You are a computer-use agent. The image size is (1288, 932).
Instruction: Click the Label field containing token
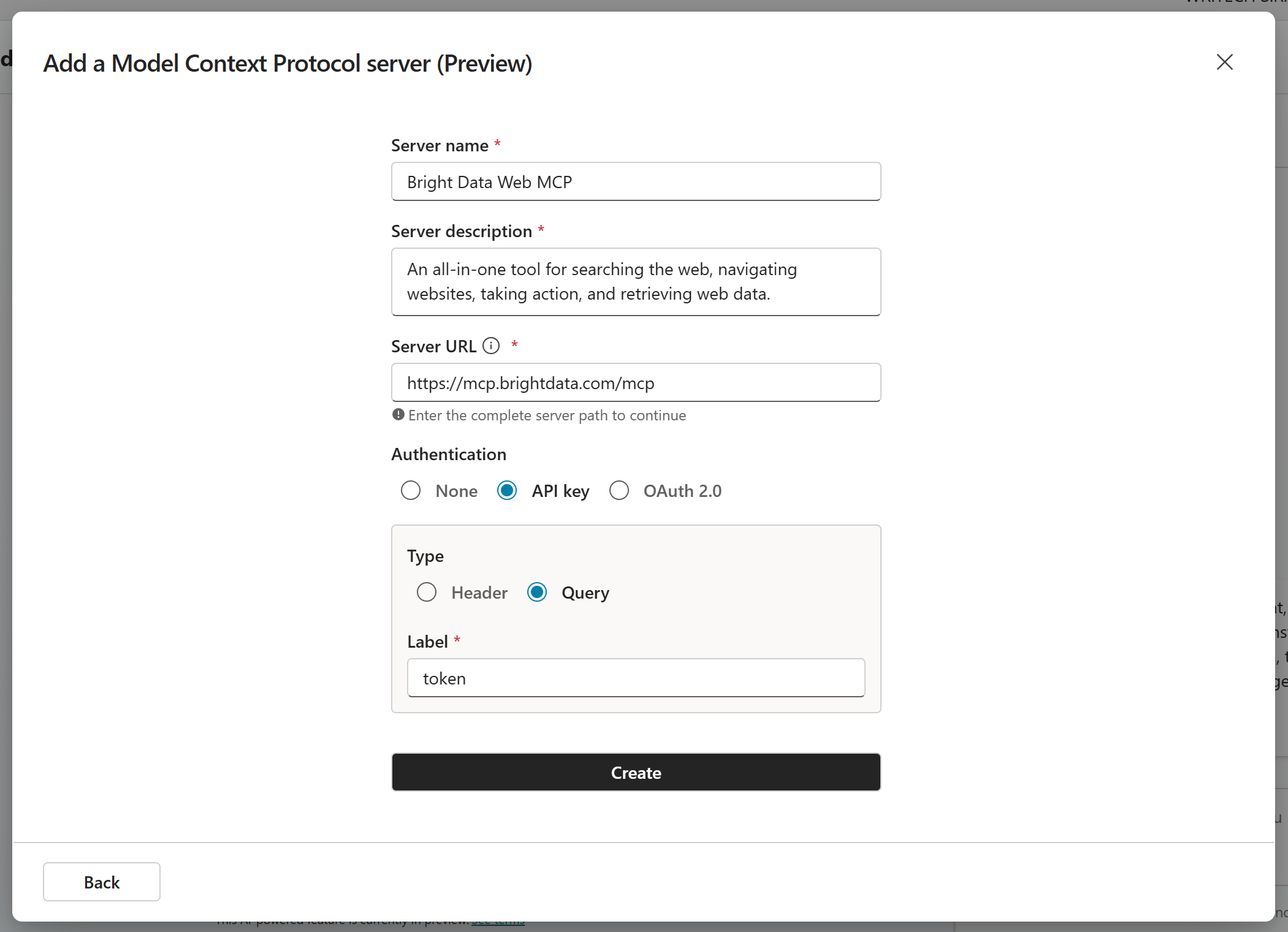636,678
